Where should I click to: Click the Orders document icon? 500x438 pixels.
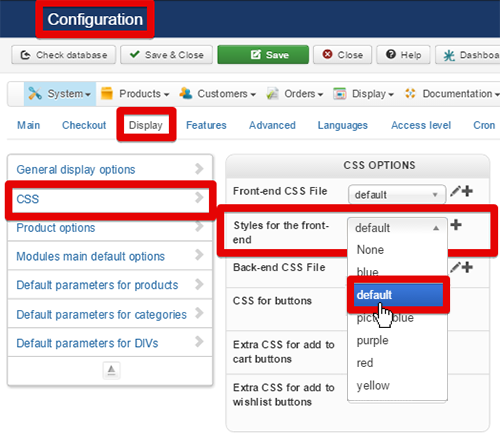272,94
